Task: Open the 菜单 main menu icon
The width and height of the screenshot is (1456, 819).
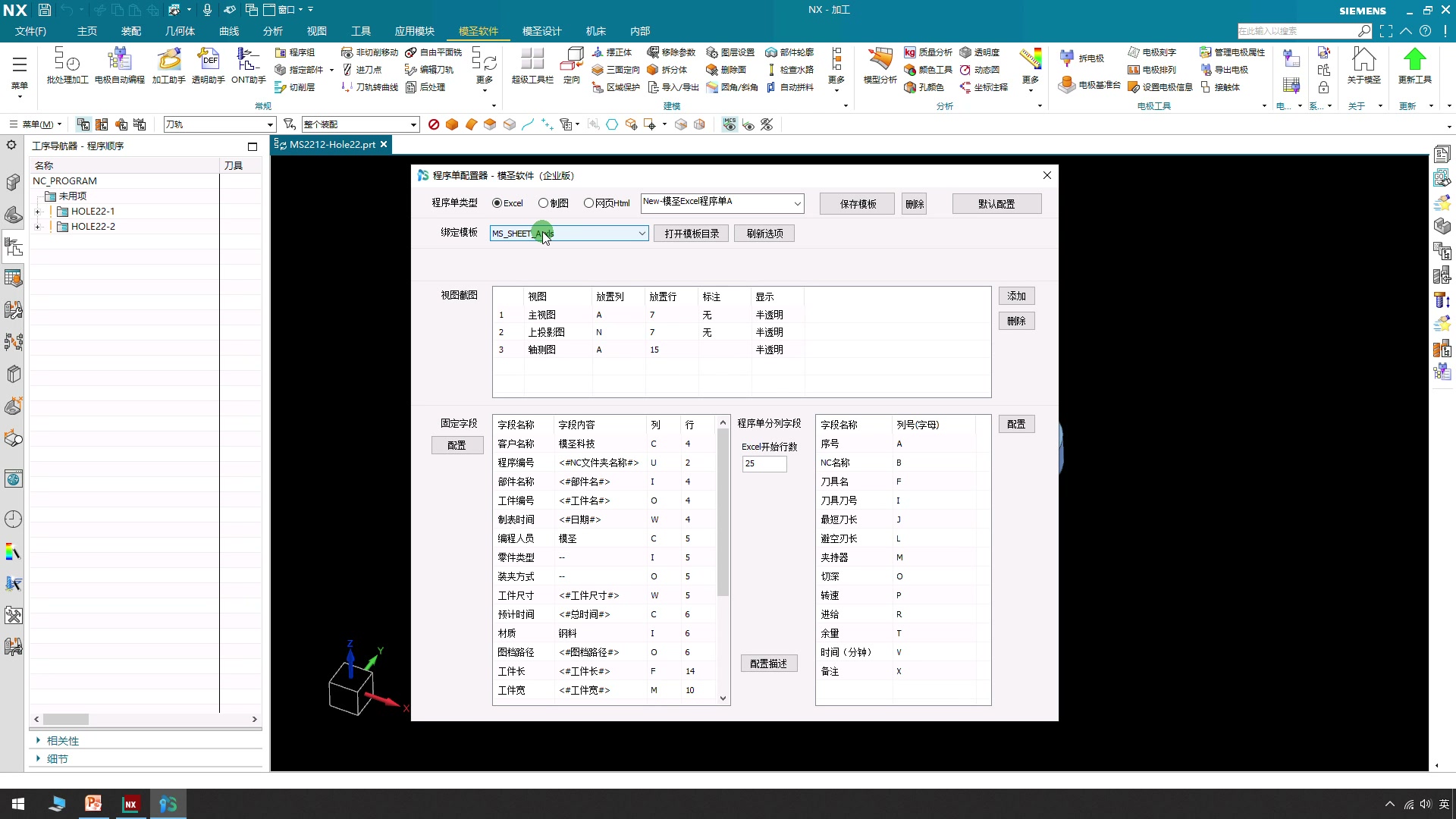Action: click(x=20, y=74)
